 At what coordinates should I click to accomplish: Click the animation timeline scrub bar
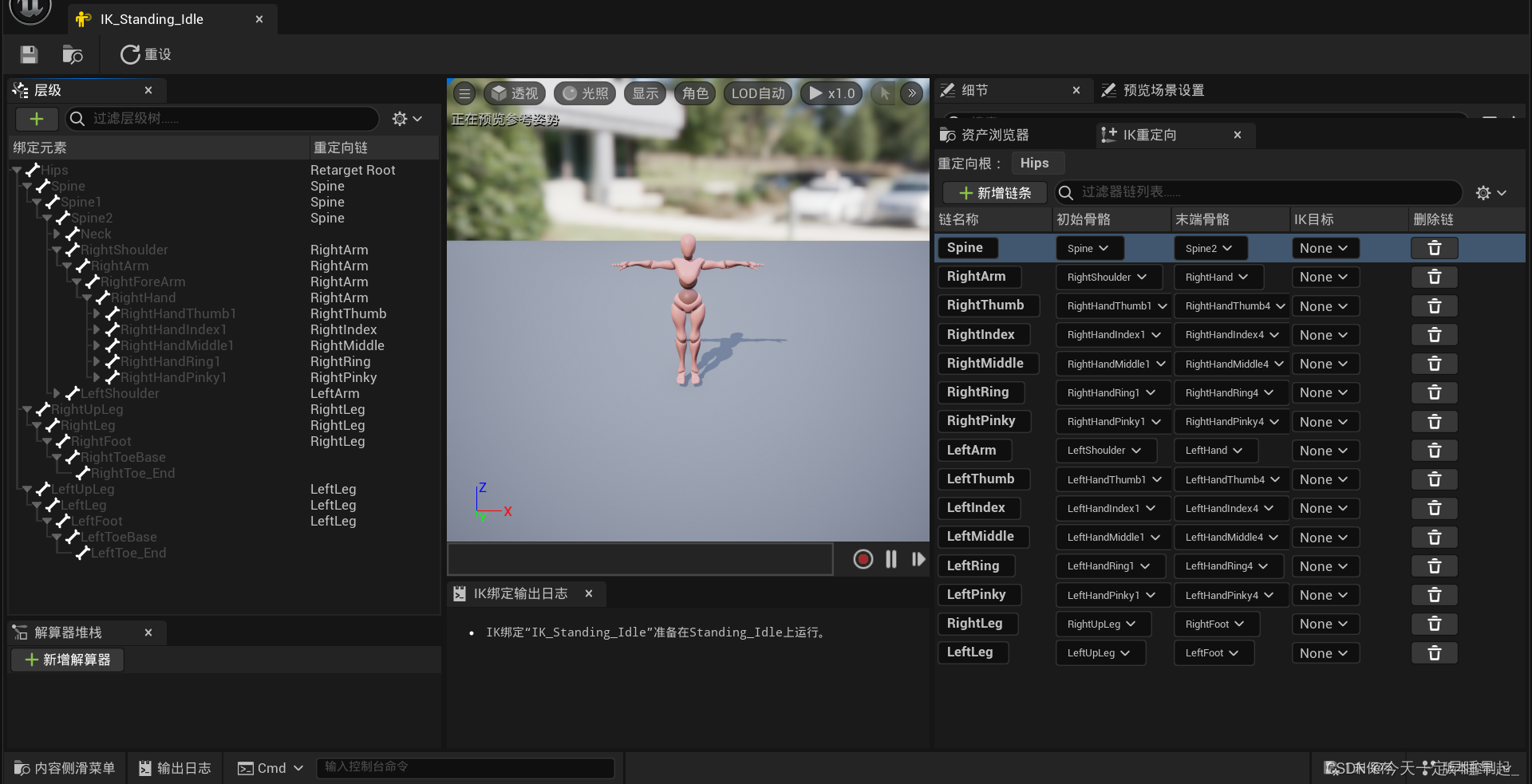coord(640,559)
